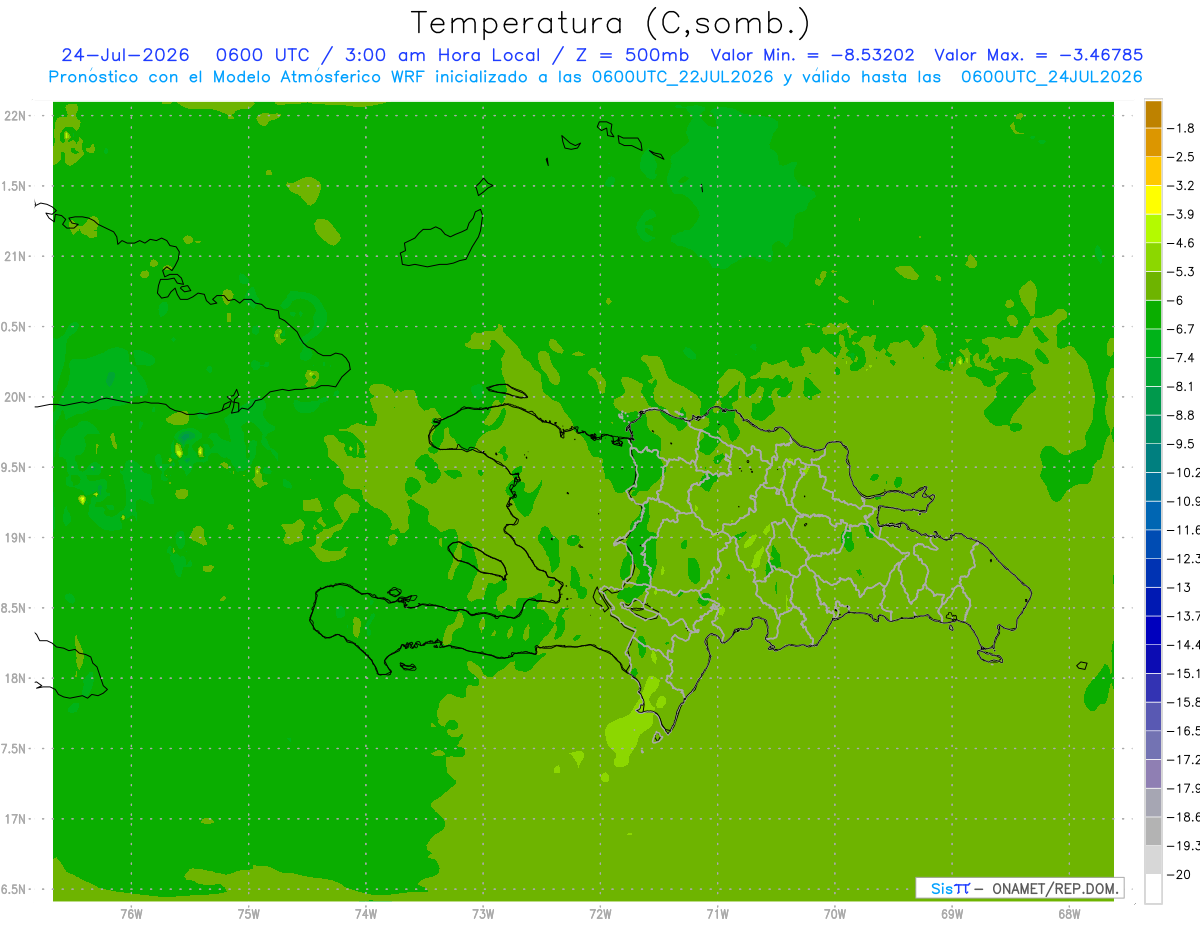Click the title "Temperatura (C,somb.)"
Screen dimensions: 1200x927
pyautogui.click(x=611, y=23)
